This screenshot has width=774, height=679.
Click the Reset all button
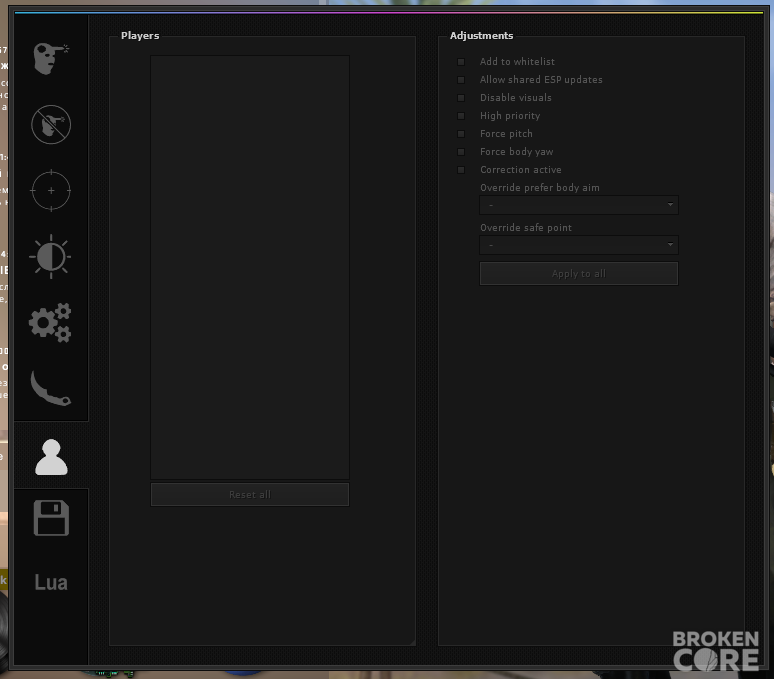pyautogui.click(x=250, y=494)
